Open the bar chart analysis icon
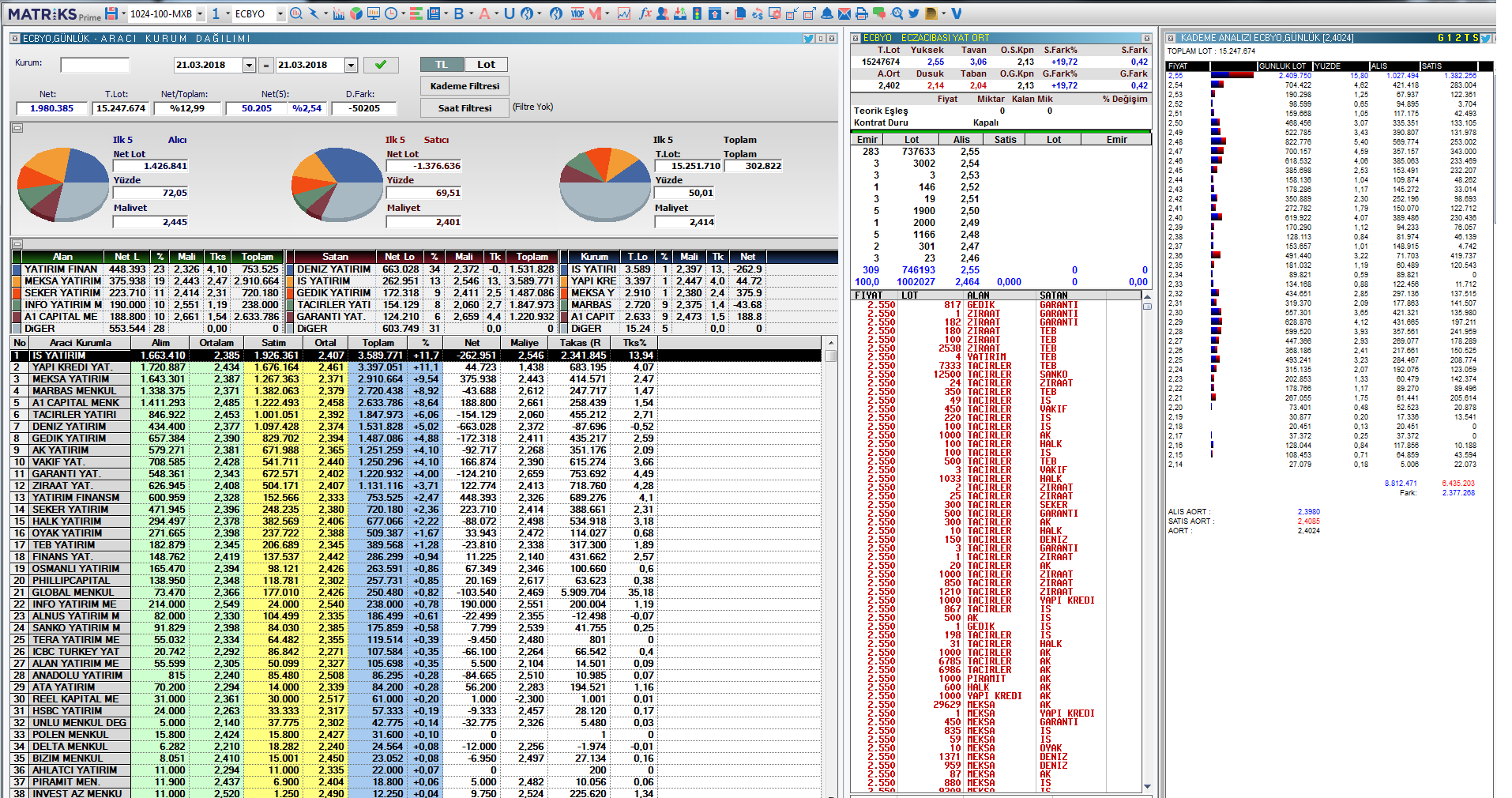Screen dimensions: 1512x798 (x=339, y=13)
